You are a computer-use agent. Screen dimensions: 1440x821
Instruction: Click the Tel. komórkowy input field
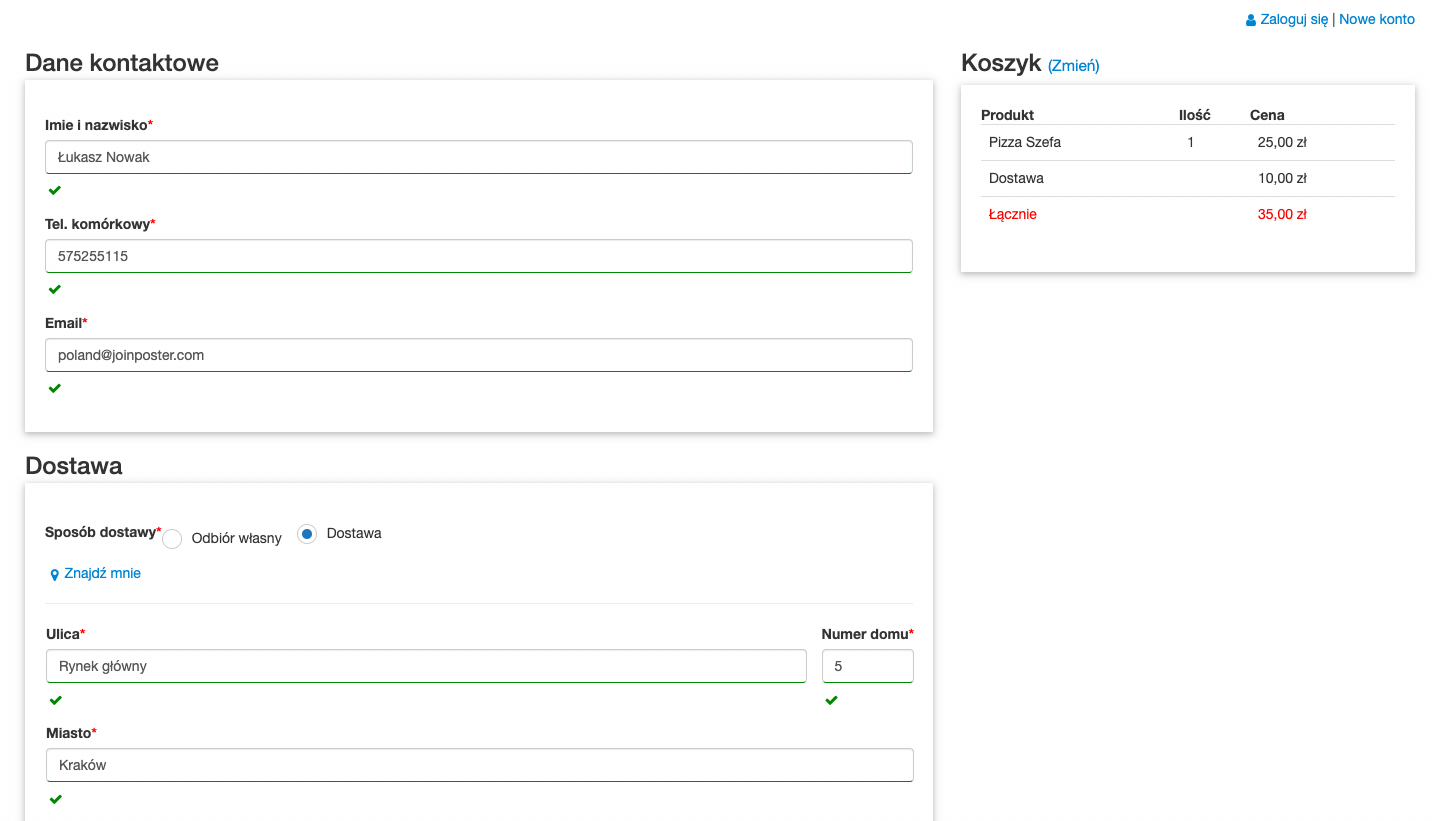[x=478, y=256]
